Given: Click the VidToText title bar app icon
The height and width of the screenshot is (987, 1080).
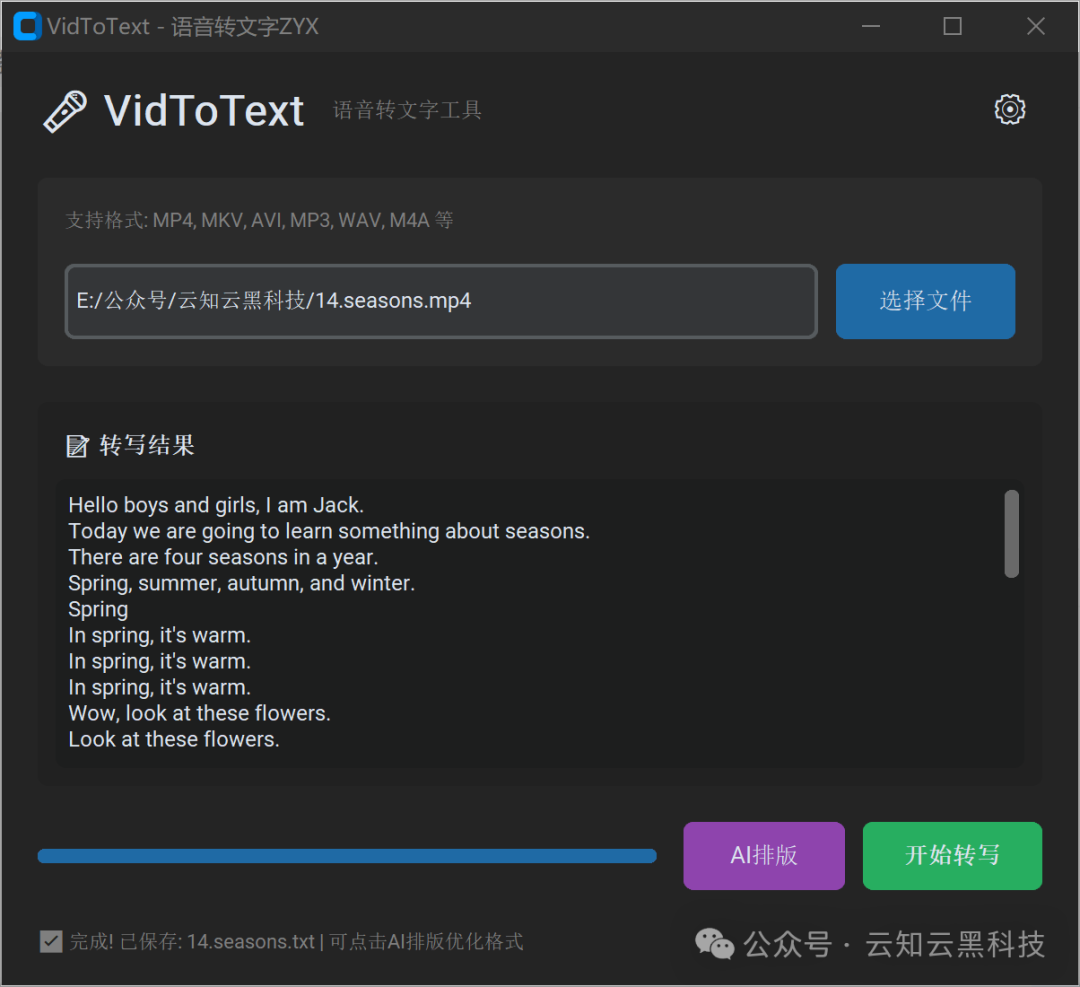Looking at the screenshot, I should click(x=28, y=26).
